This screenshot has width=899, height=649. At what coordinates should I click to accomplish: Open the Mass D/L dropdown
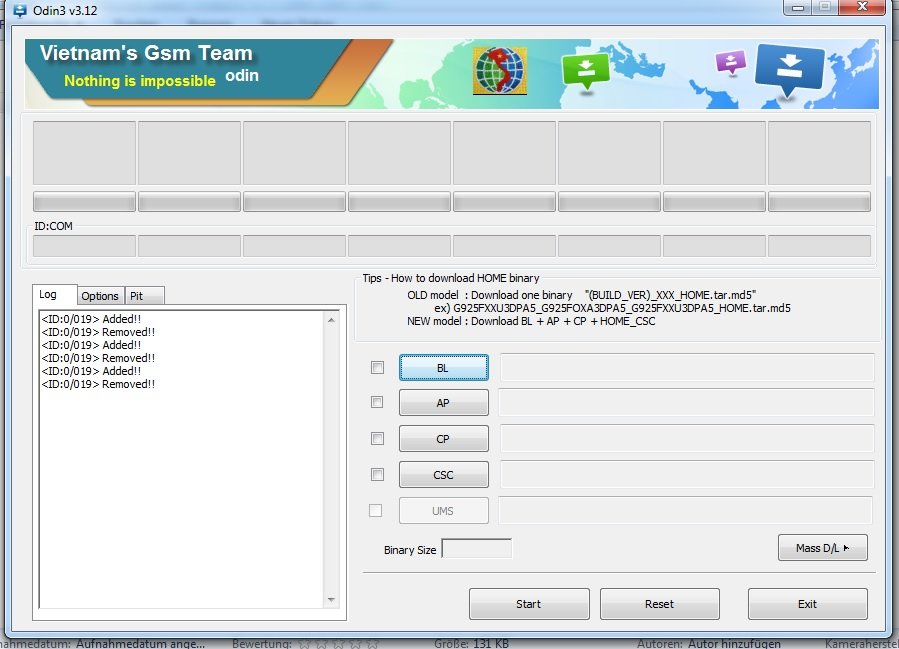click(x=822, y=548)
